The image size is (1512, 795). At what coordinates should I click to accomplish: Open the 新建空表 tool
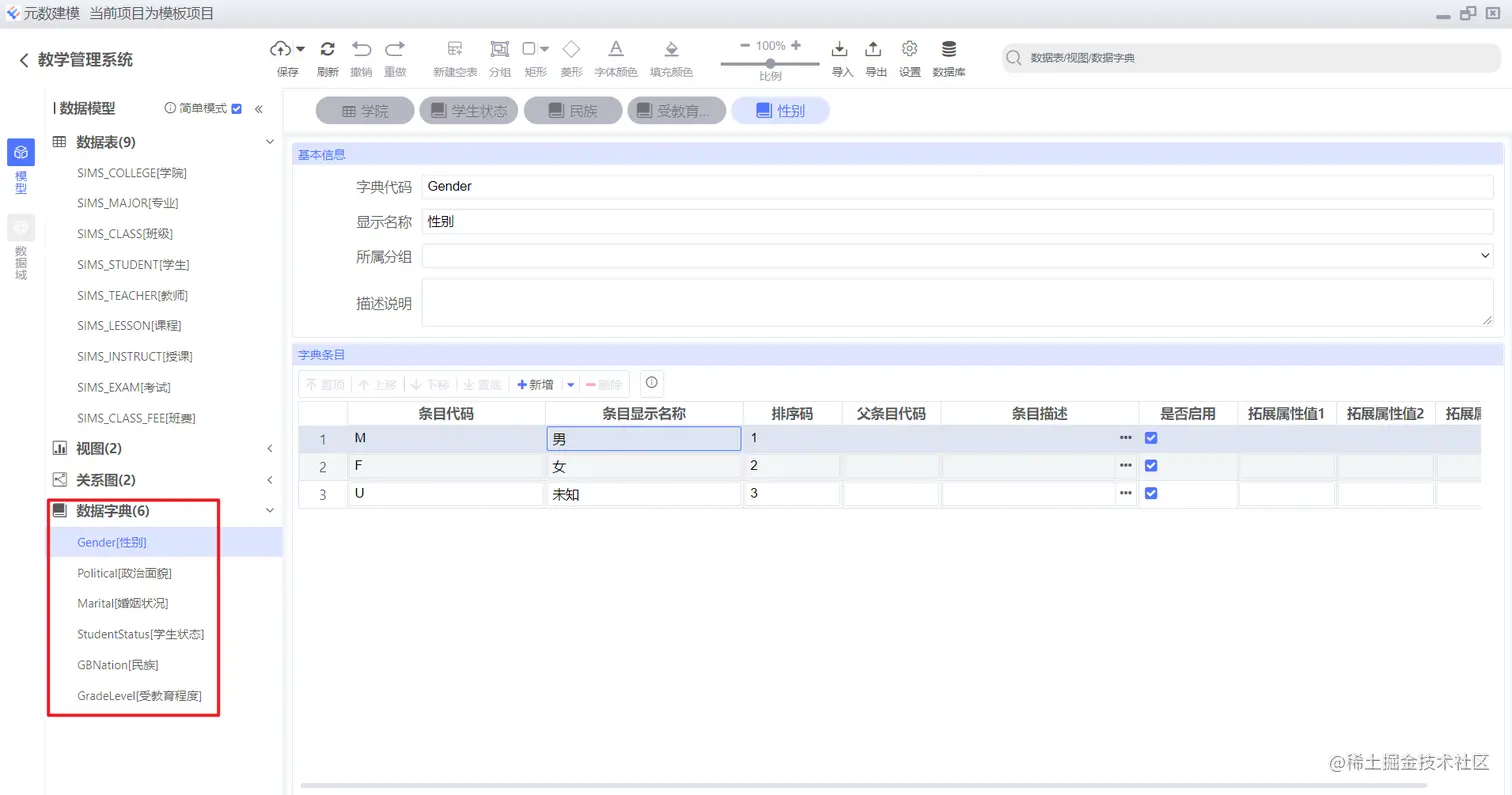(x=454, y=47)
